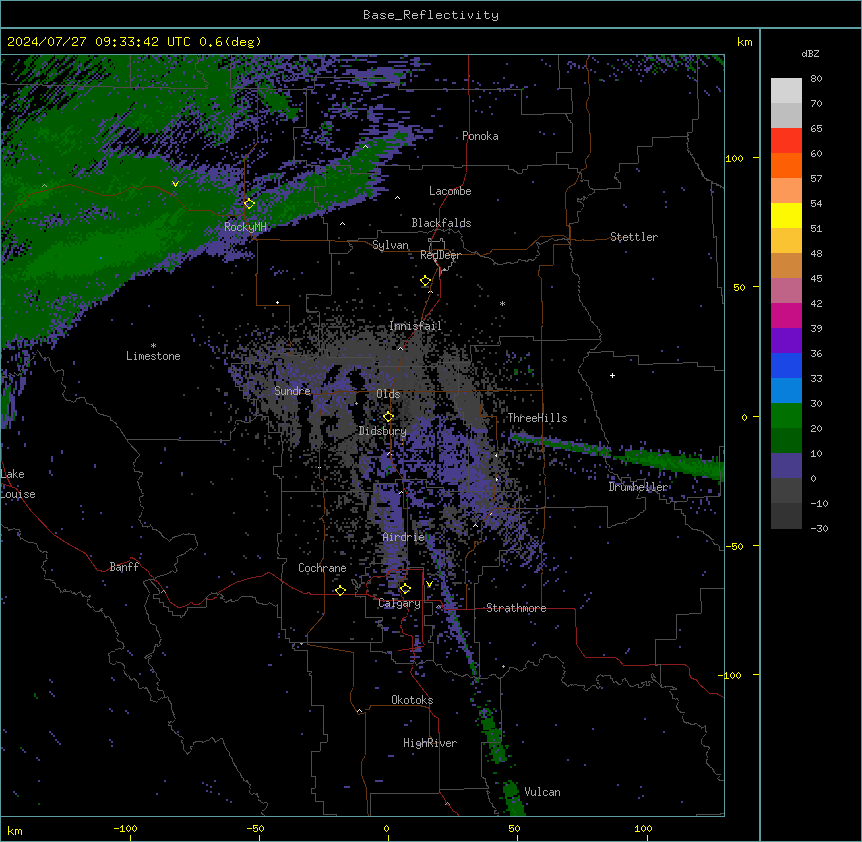862x842 pixels.
Task: Select the Blackfalds label
Action: 441,223
